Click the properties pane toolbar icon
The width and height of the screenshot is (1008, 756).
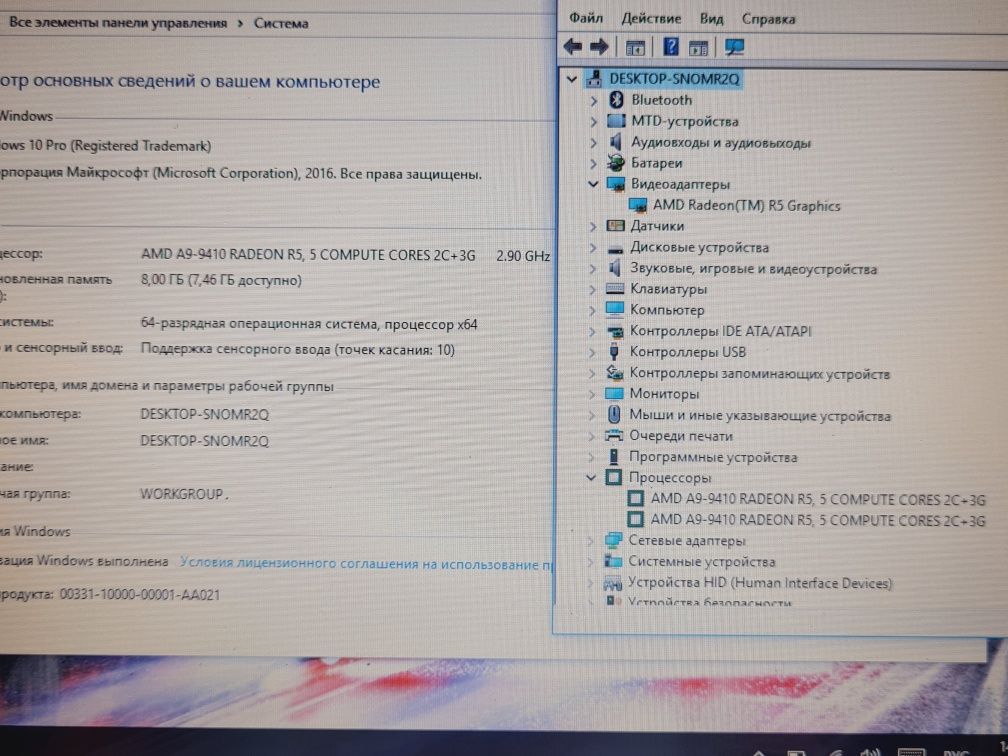698,47
